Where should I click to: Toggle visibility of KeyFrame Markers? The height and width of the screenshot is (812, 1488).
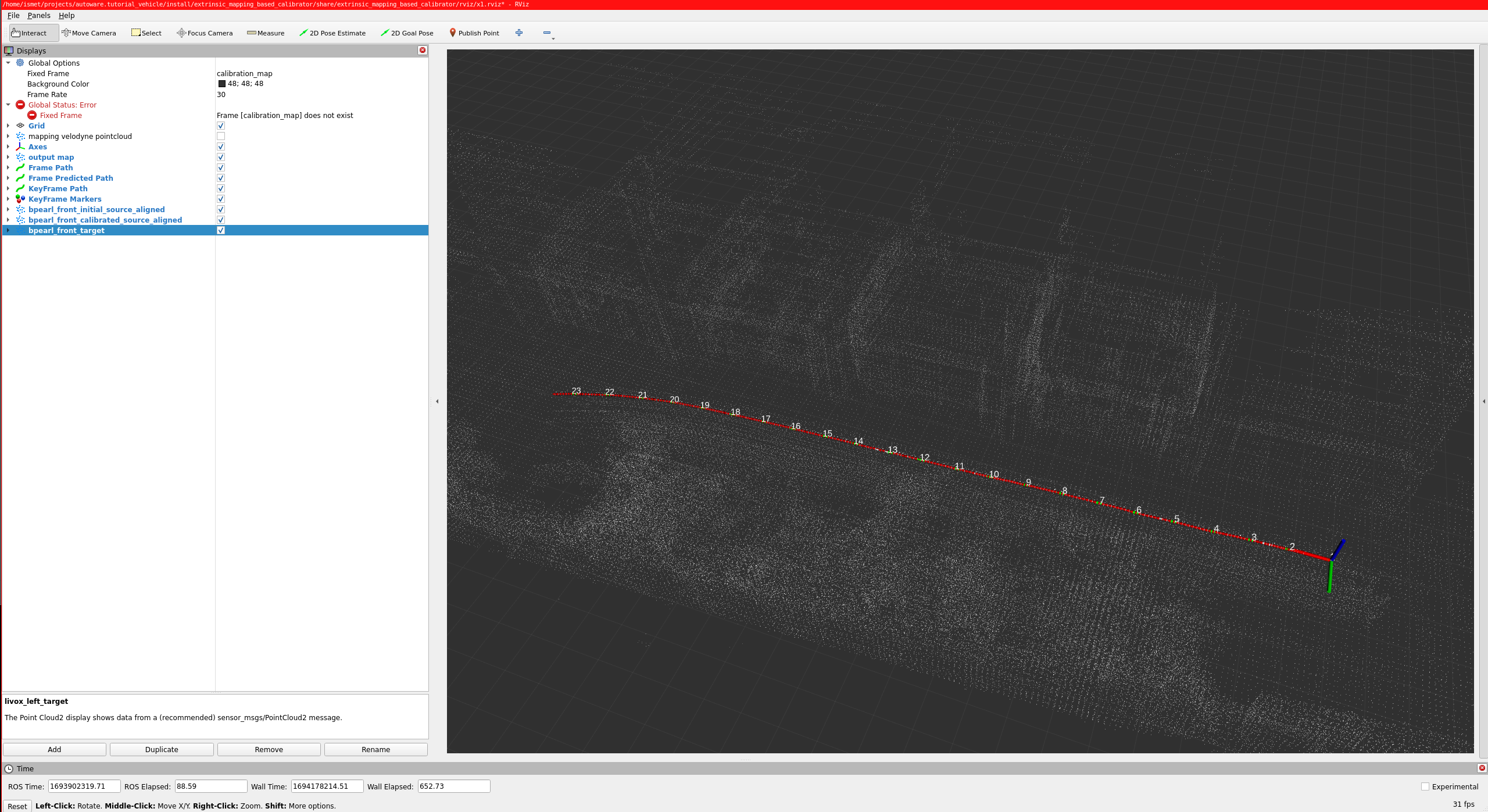[x=222, y=199]
